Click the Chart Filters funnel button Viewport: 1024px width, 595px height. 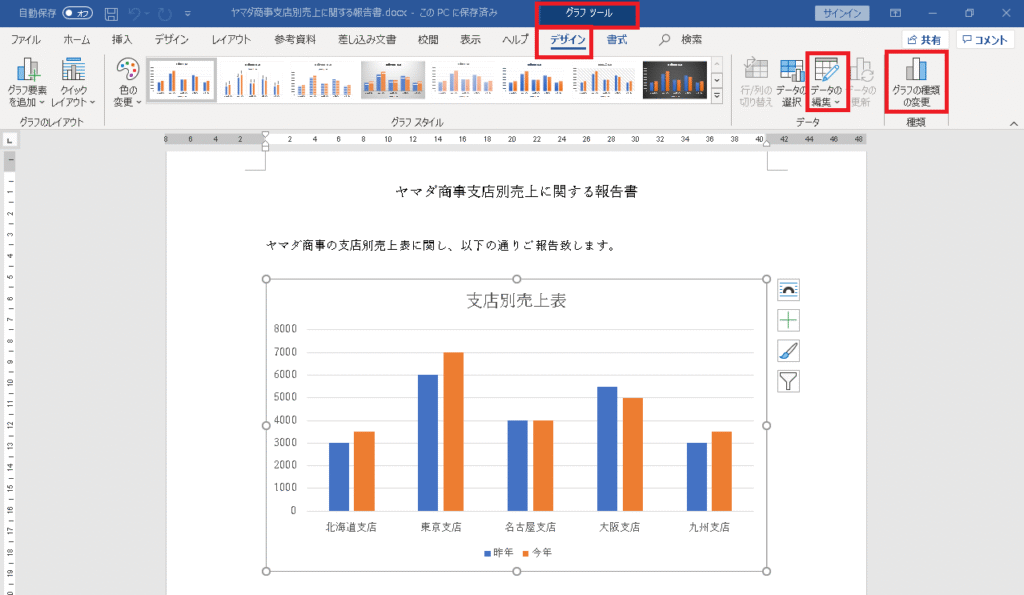[788, 381]
